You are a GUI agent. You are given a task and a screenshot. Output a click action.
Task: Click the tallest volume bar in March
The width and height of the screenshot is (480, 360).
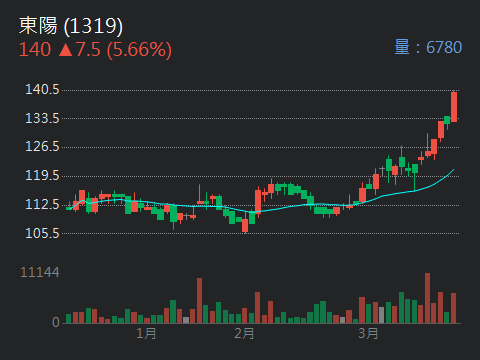click(x=427, y=298)
